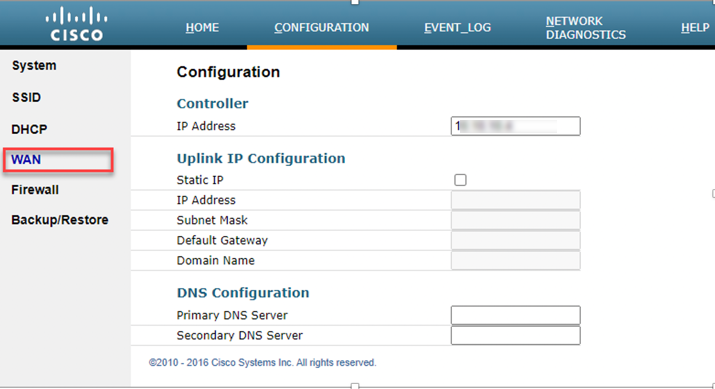715x389 pixels.
Task: Click the Uplink IP Configuration heading
Action: 261,158
